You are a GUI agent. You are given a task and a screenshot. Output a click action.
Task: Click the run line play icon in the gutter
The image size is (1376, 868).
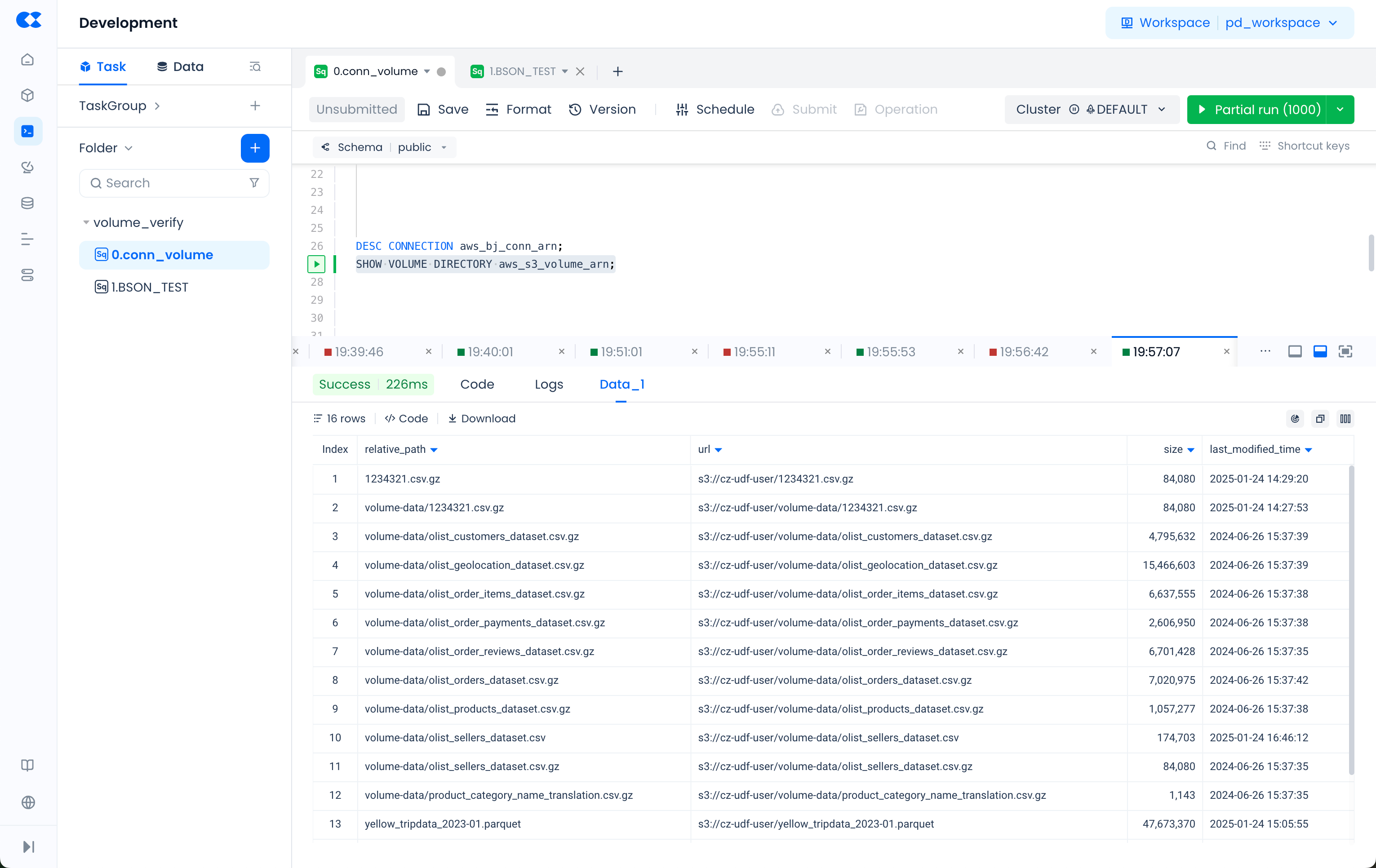[316, 264]
